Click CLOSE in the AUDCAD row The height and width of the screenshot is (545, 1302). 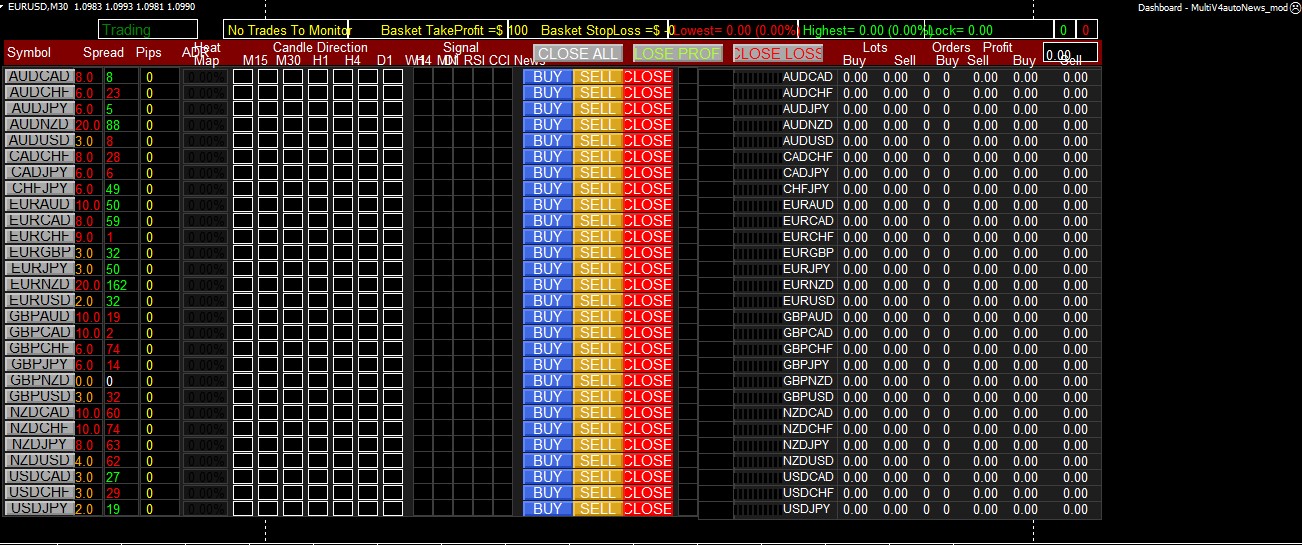pyautogui.click(x=648, y=76)
